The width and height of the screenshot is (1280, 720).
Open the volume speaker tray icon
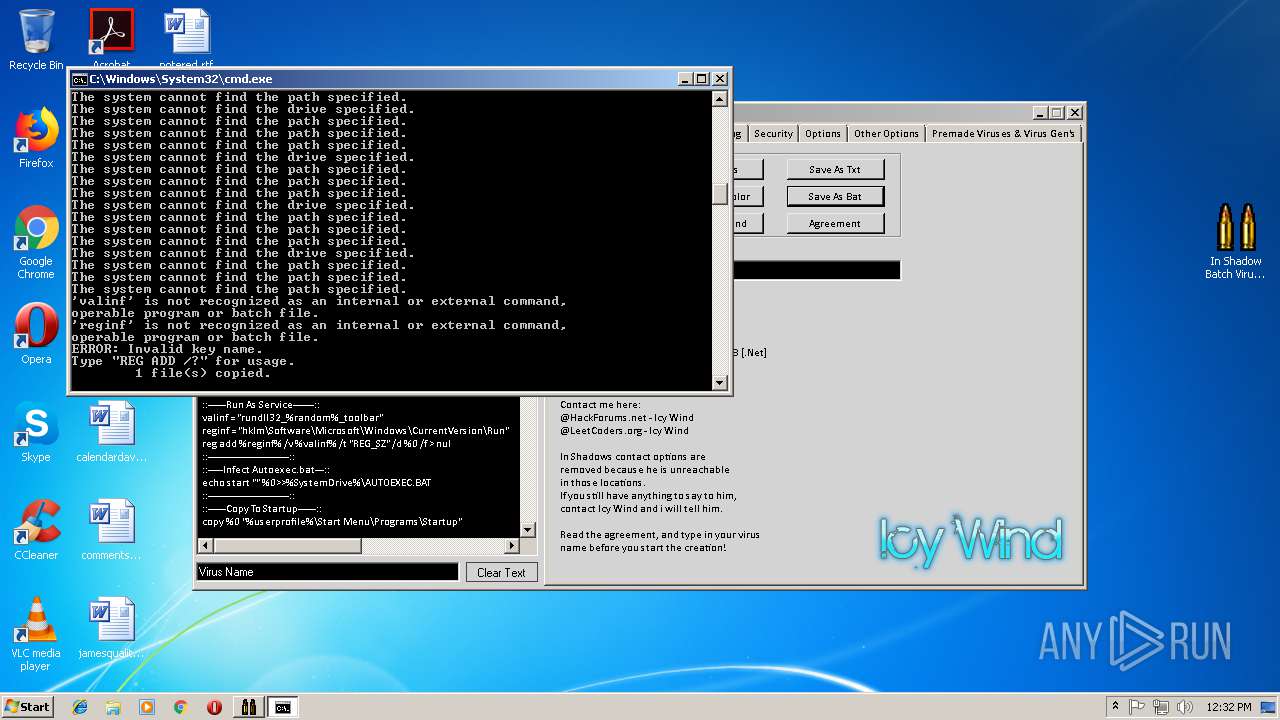(1184, 707)
